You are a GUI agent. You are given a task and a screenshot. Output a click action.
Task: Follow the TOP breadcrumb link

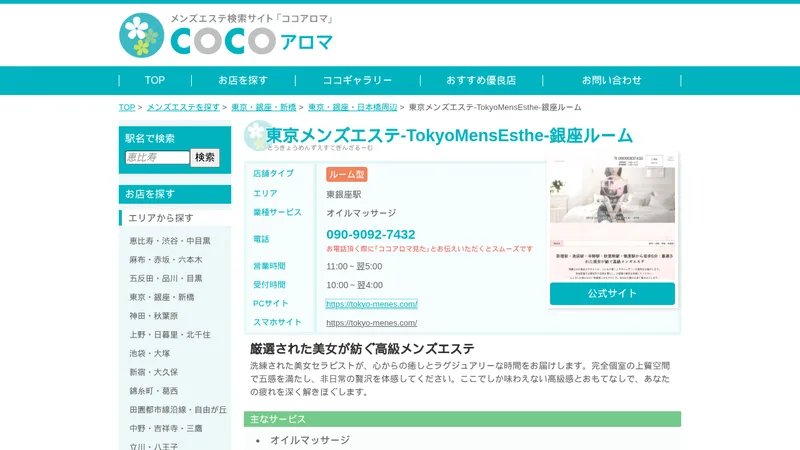[x=127, y=107]
